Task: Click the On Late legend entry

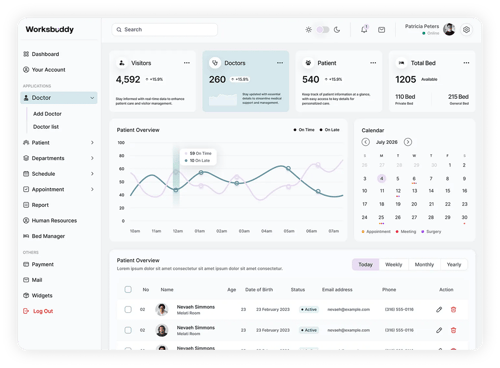Action: tap(329, 130)
